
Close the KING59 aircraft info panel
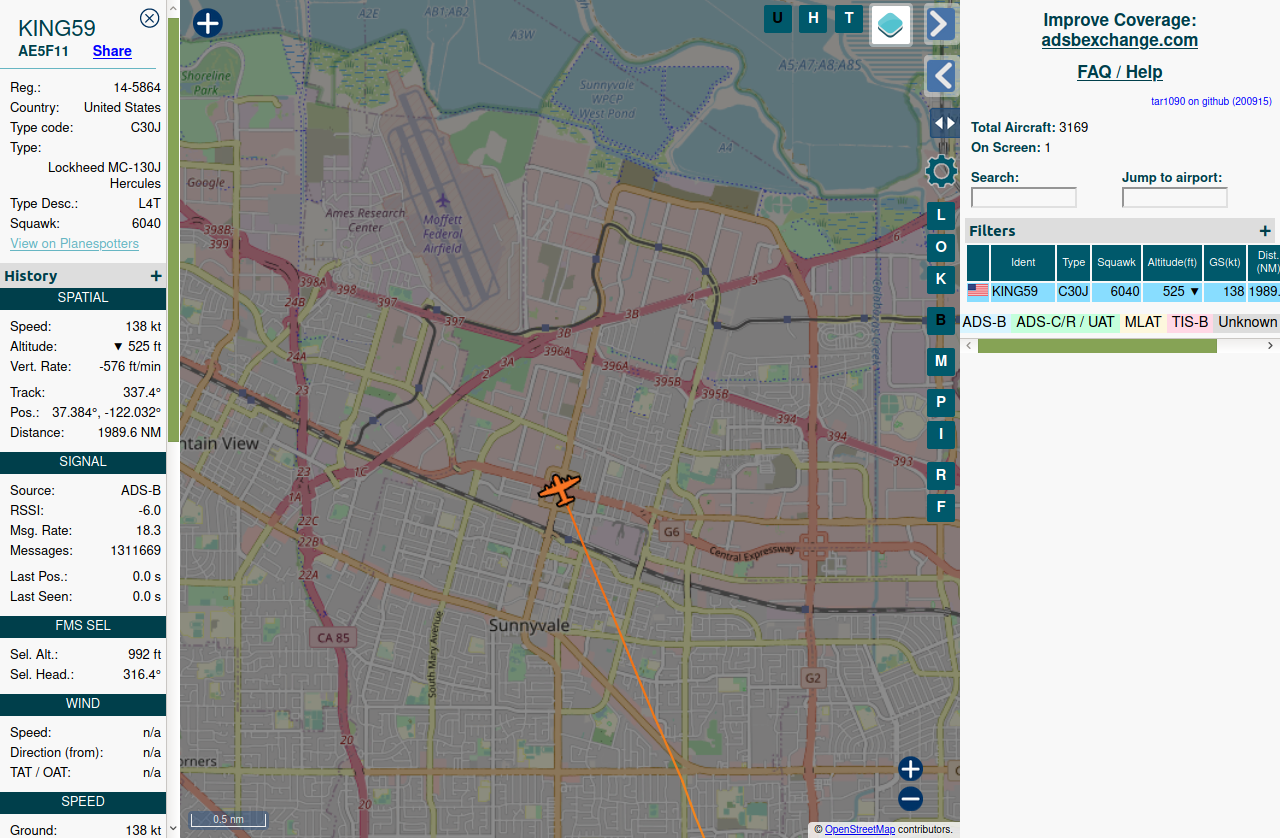[149, 18]
